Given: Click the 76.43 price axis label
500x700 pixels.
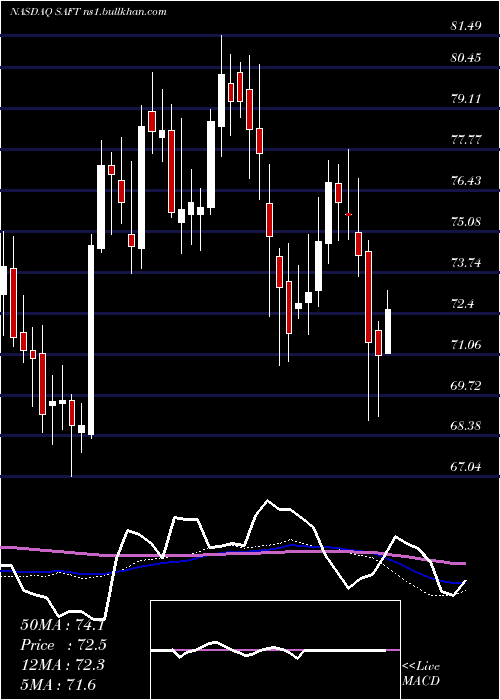Looking at the screenshot, I should click(467, 181).
